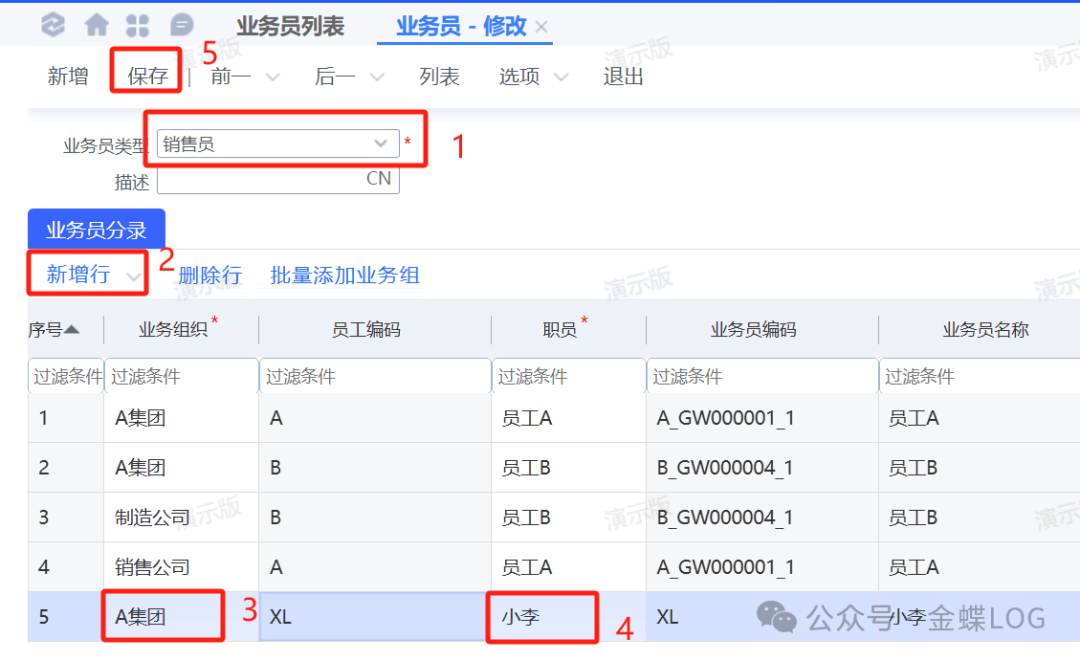Screen dimensions: 1080x661
Task: Expand the 新增行 dropdown arrow
Action: click(x=133, y=275)
